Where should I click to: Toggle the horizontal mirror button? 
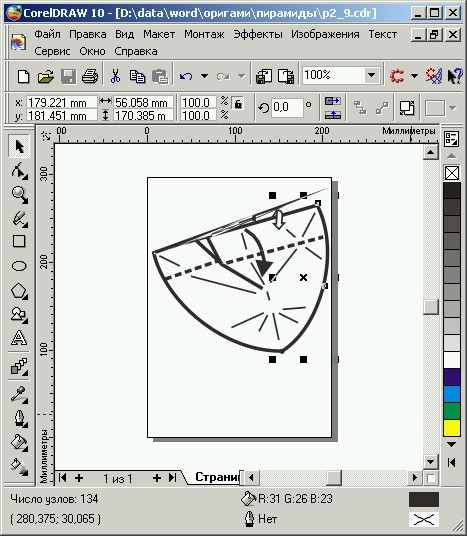click(333, 101)
